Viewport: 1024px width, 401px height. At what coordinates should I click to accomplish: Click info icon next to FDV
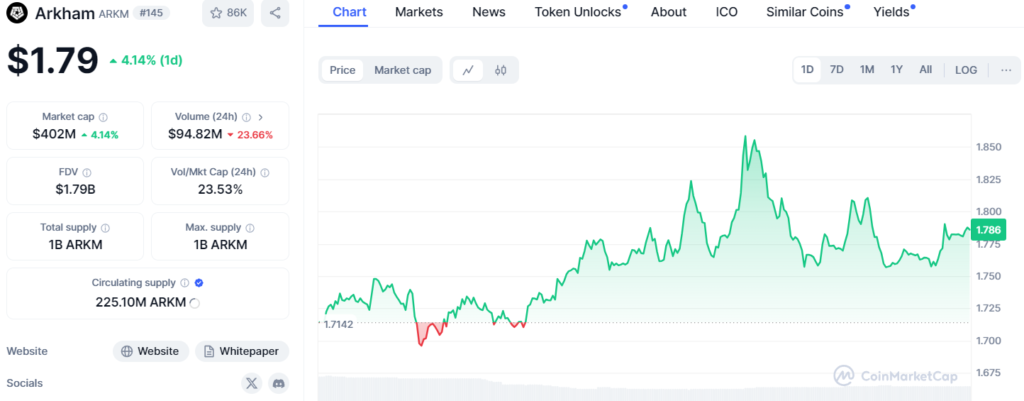(x=87, y=173)
